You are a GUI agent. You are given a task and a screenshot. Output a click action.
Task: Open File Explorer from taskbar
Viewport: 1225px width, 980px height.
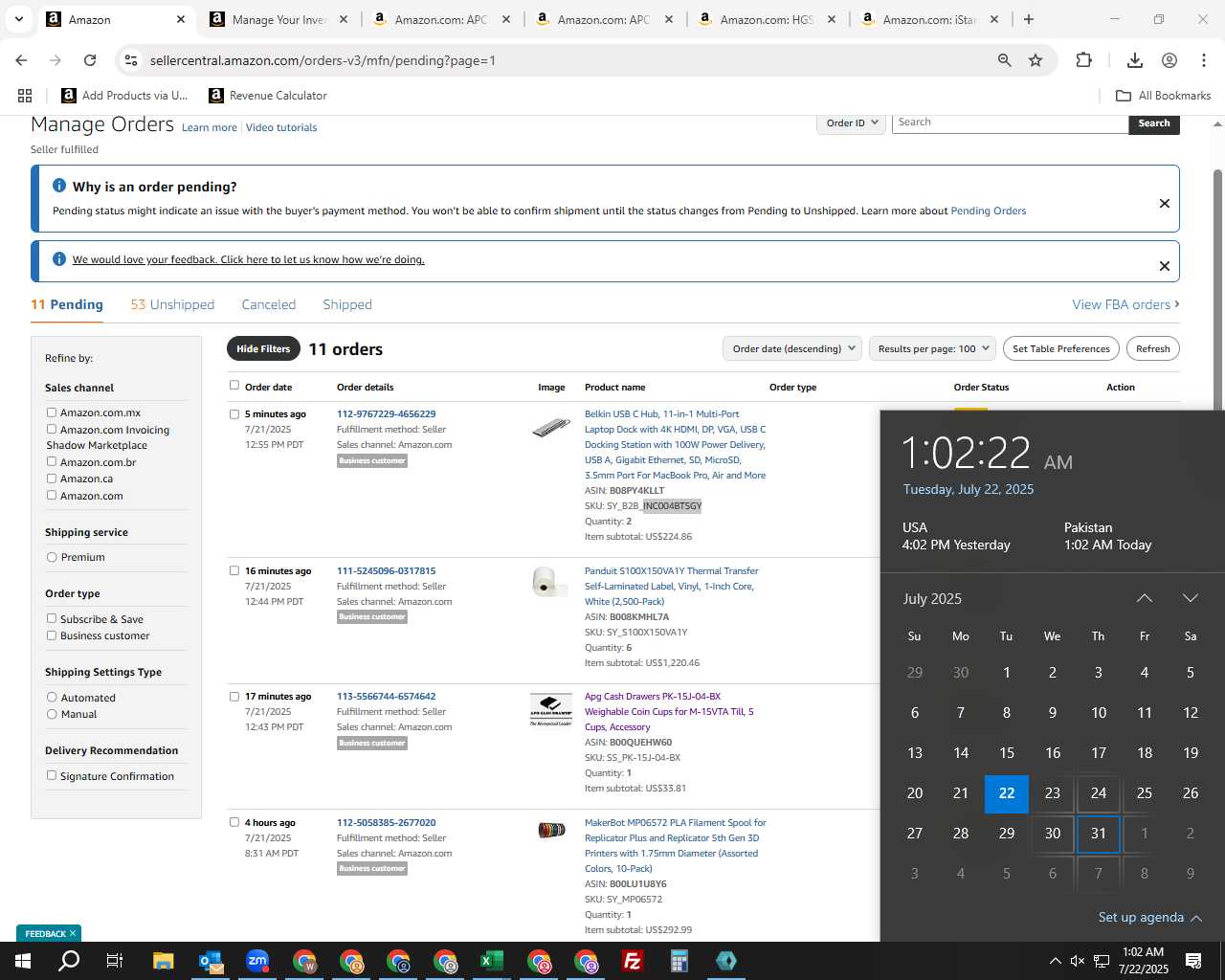pos(164,961)
